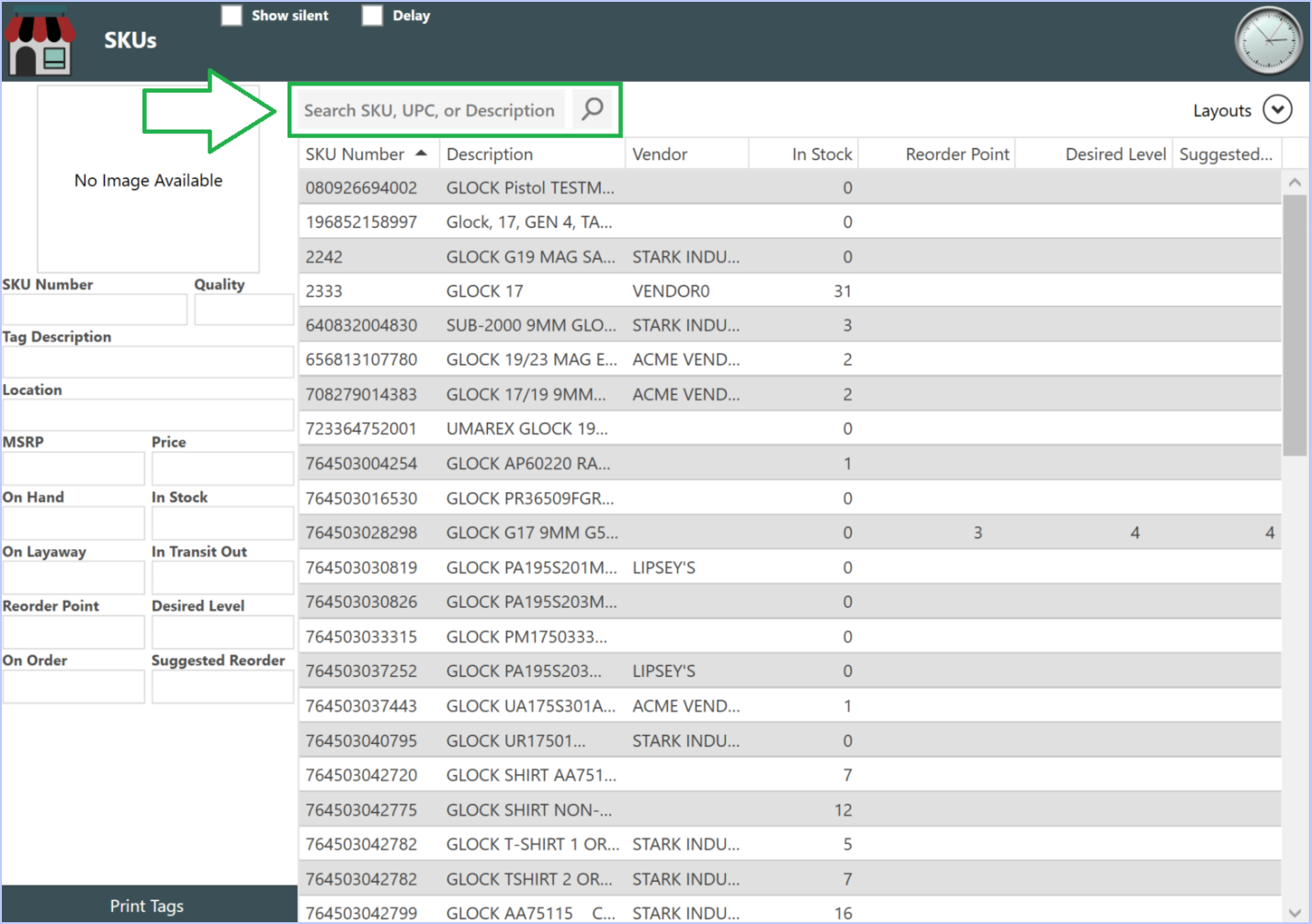1312x924 pixels.
Task: Click the MSRP input field
Action: point(74,468)
